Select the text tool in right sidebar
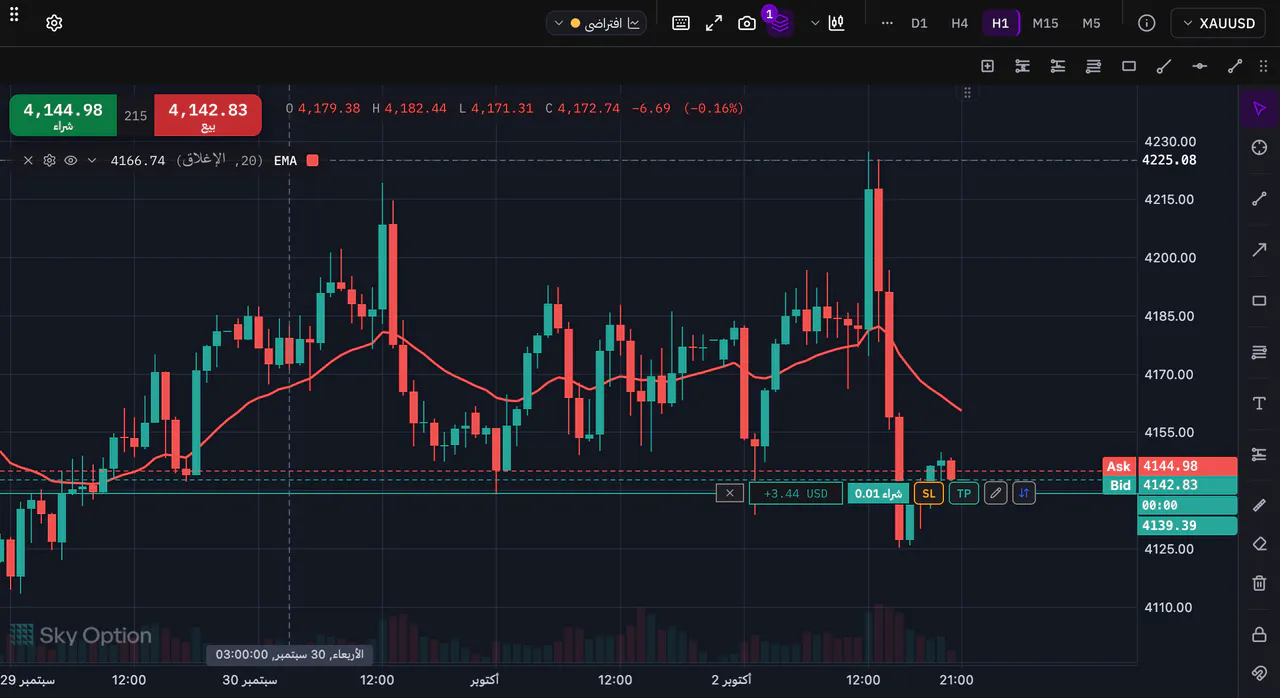 click(1259, 403)
